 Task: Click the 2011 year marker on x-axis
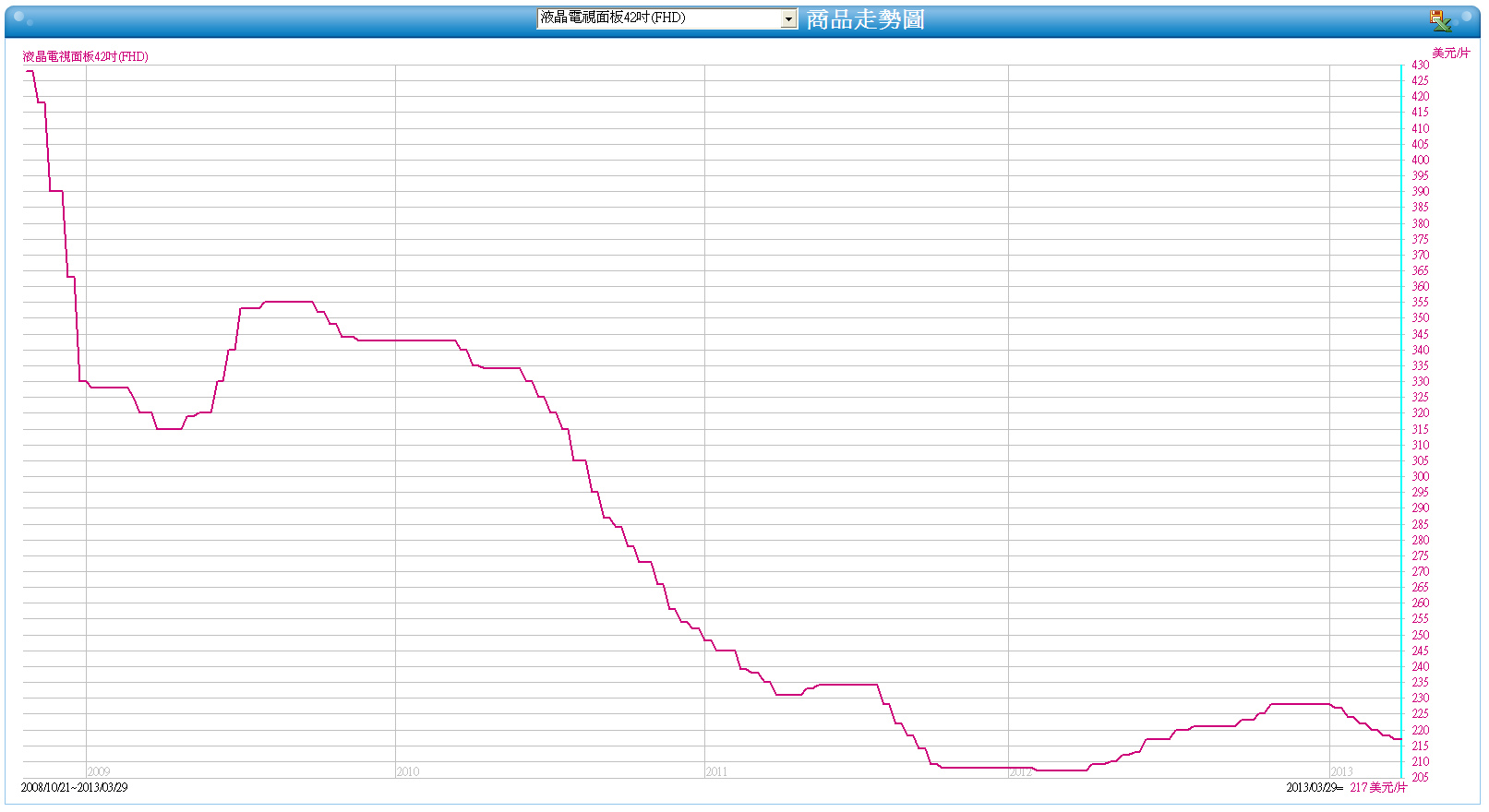716,771
